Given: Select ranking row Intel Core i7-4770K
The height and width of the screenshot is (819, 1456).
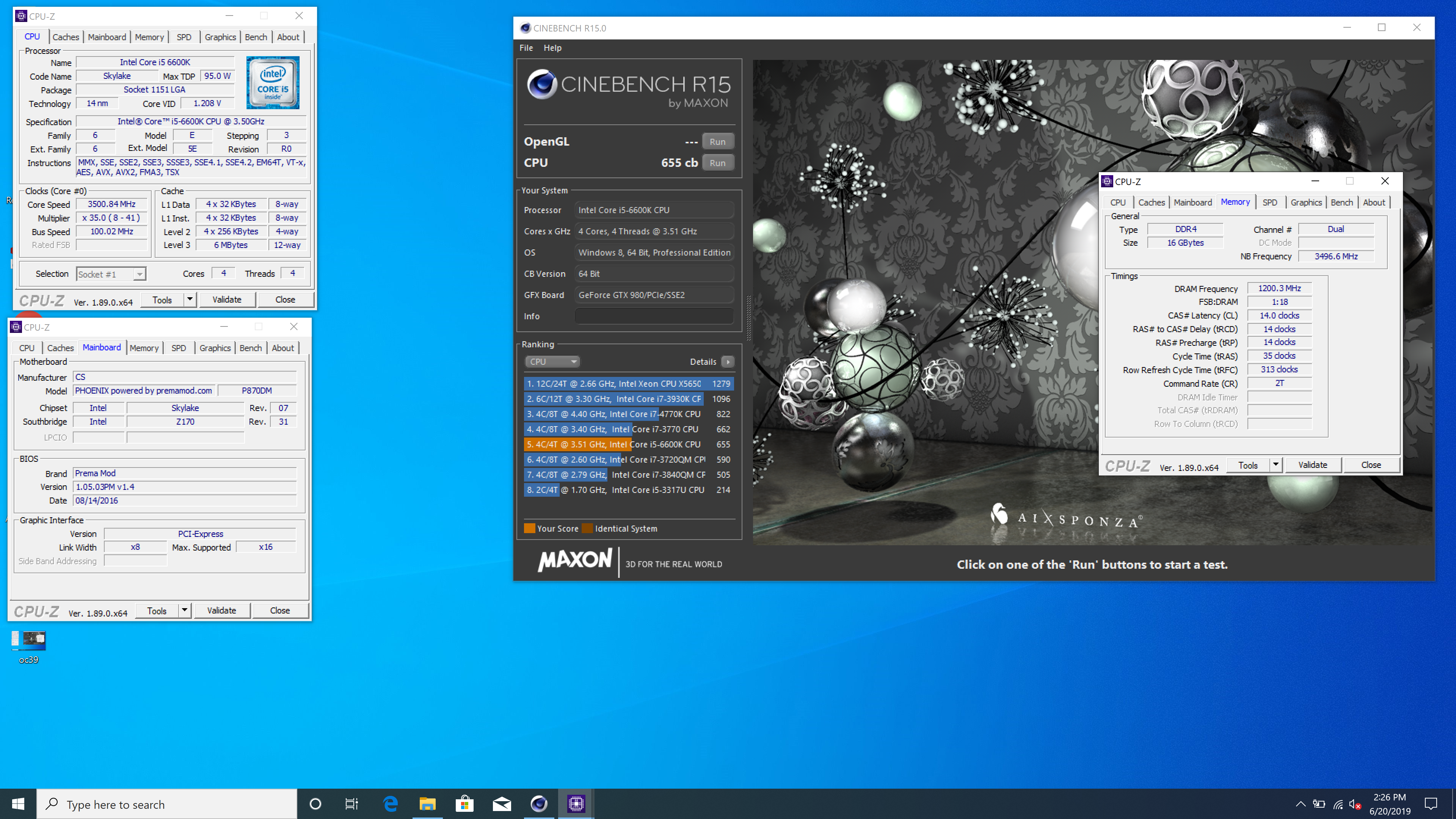Looking at the screenshot, I should pos(629,414).
